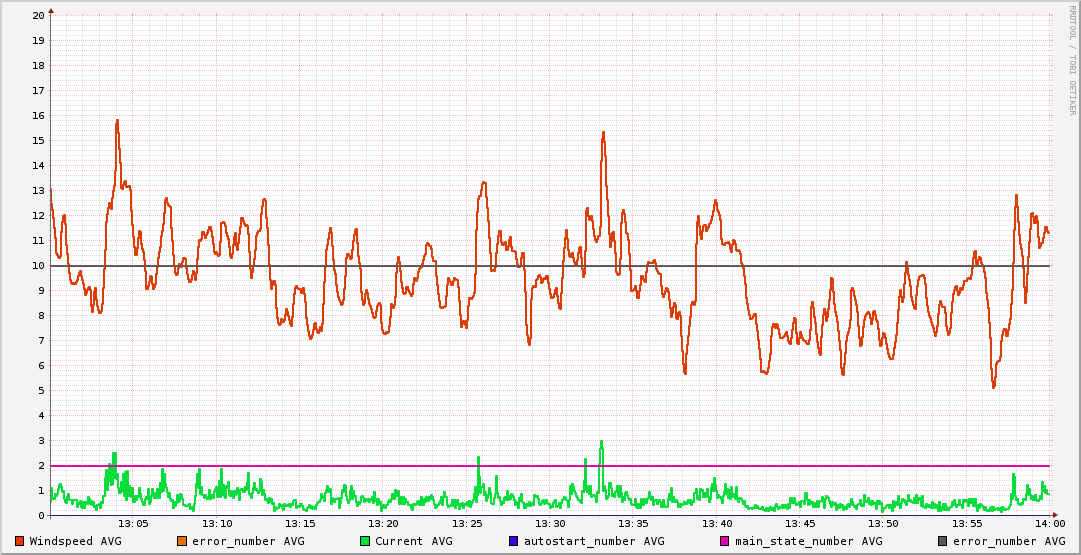The width and height of the screenshot is (1081, 555).
Task: Select the autostart_number AVG legend label
Action: (x=594, y=541)
